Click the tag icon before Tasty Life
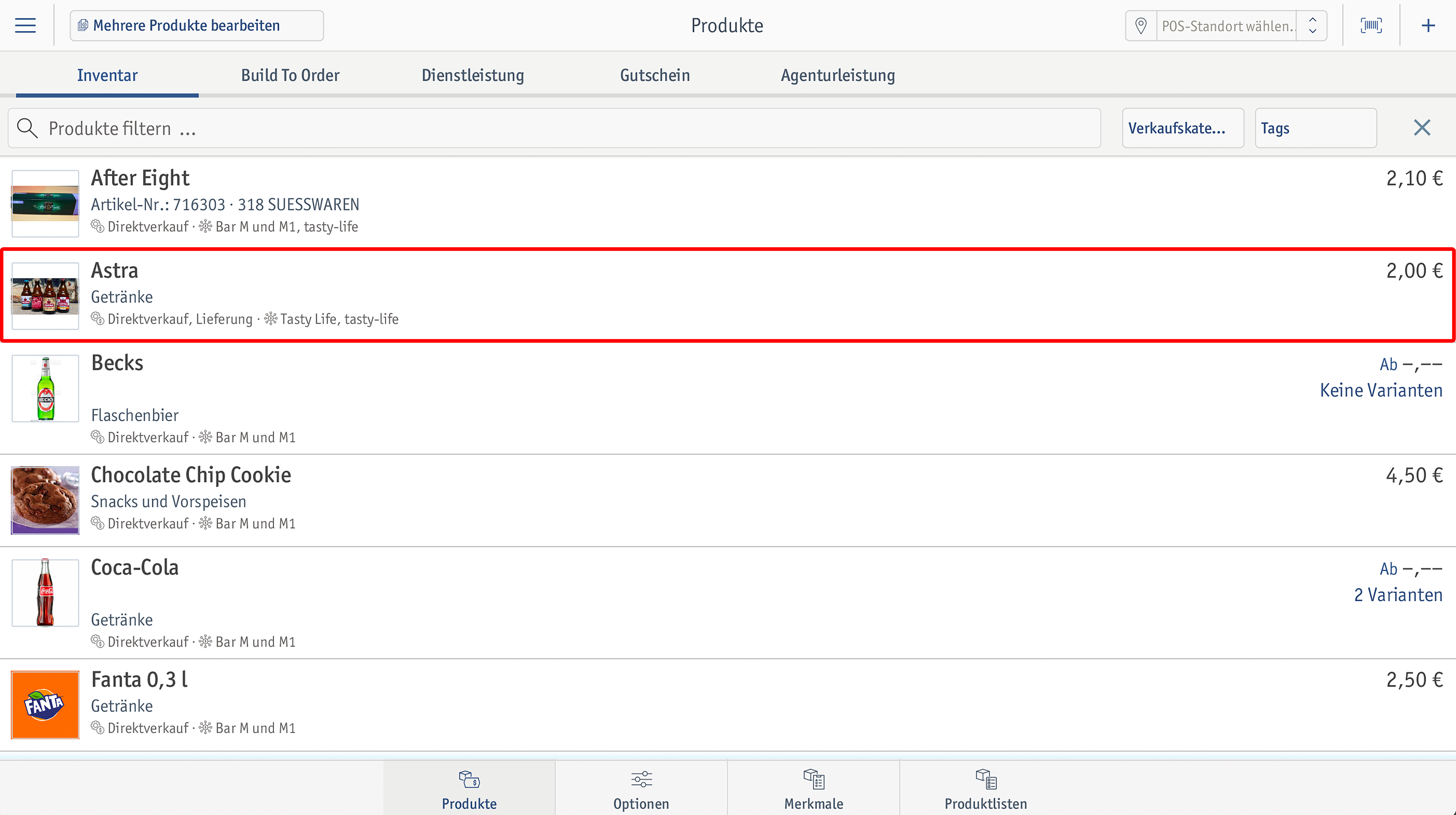The width and height of the screenshot is (1456, 815). point(271,319)
